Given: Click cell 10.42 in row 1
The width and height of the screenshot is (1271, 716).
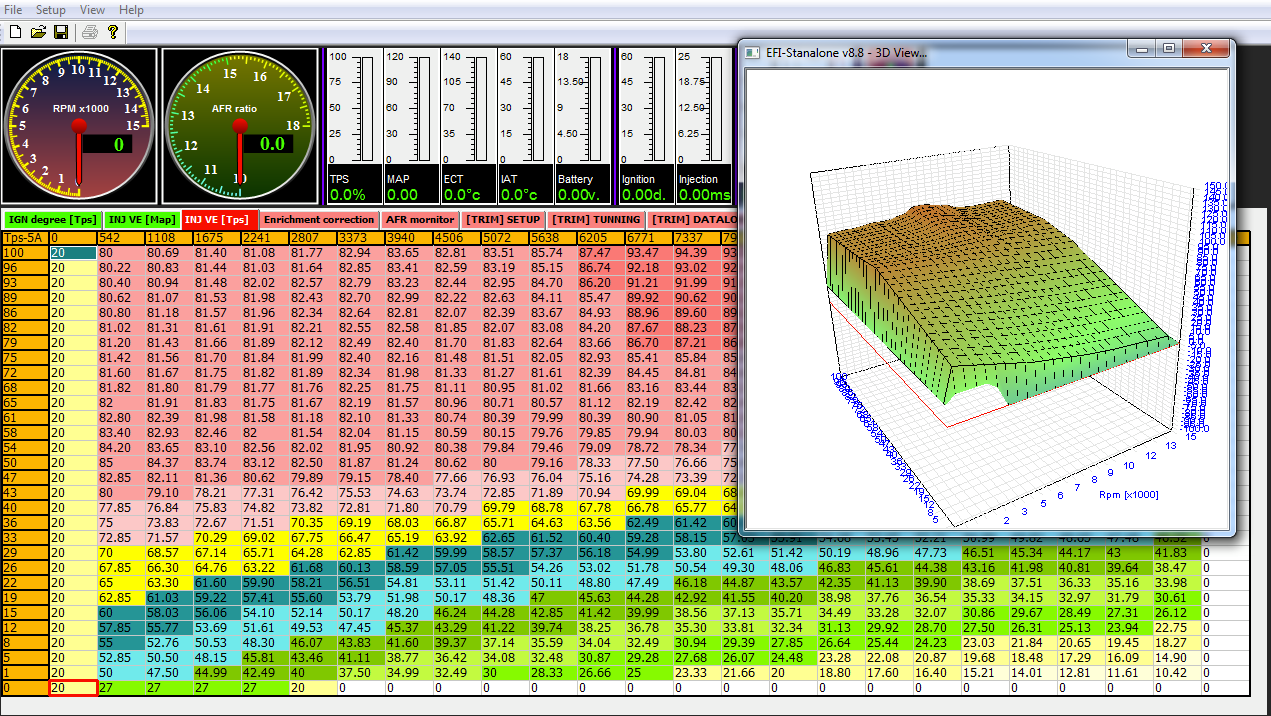Looking at the screenshot, I should point(1177,673).
